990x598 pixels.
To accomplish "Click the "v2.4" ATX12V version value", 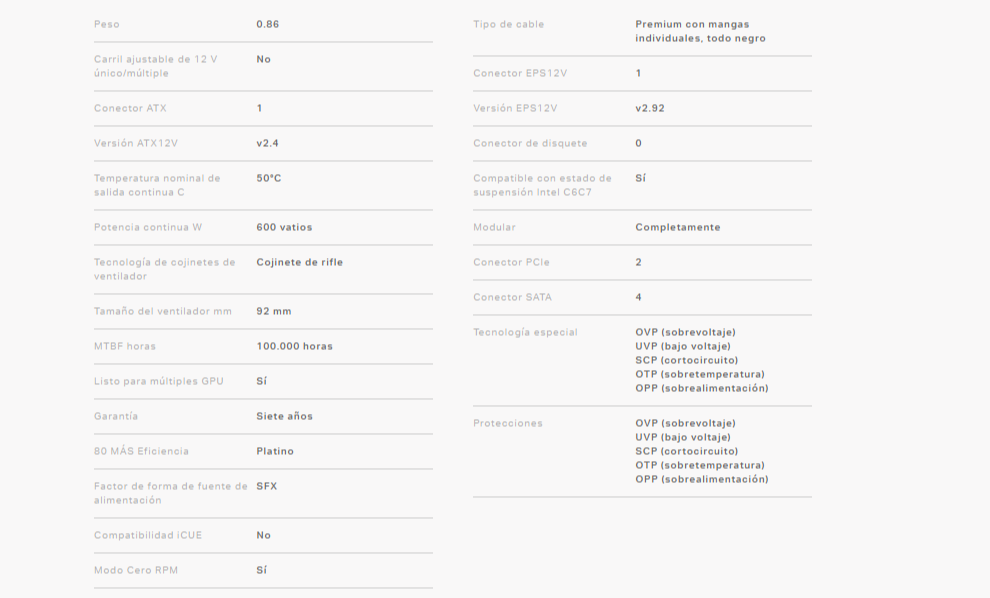I will (267, 143).
